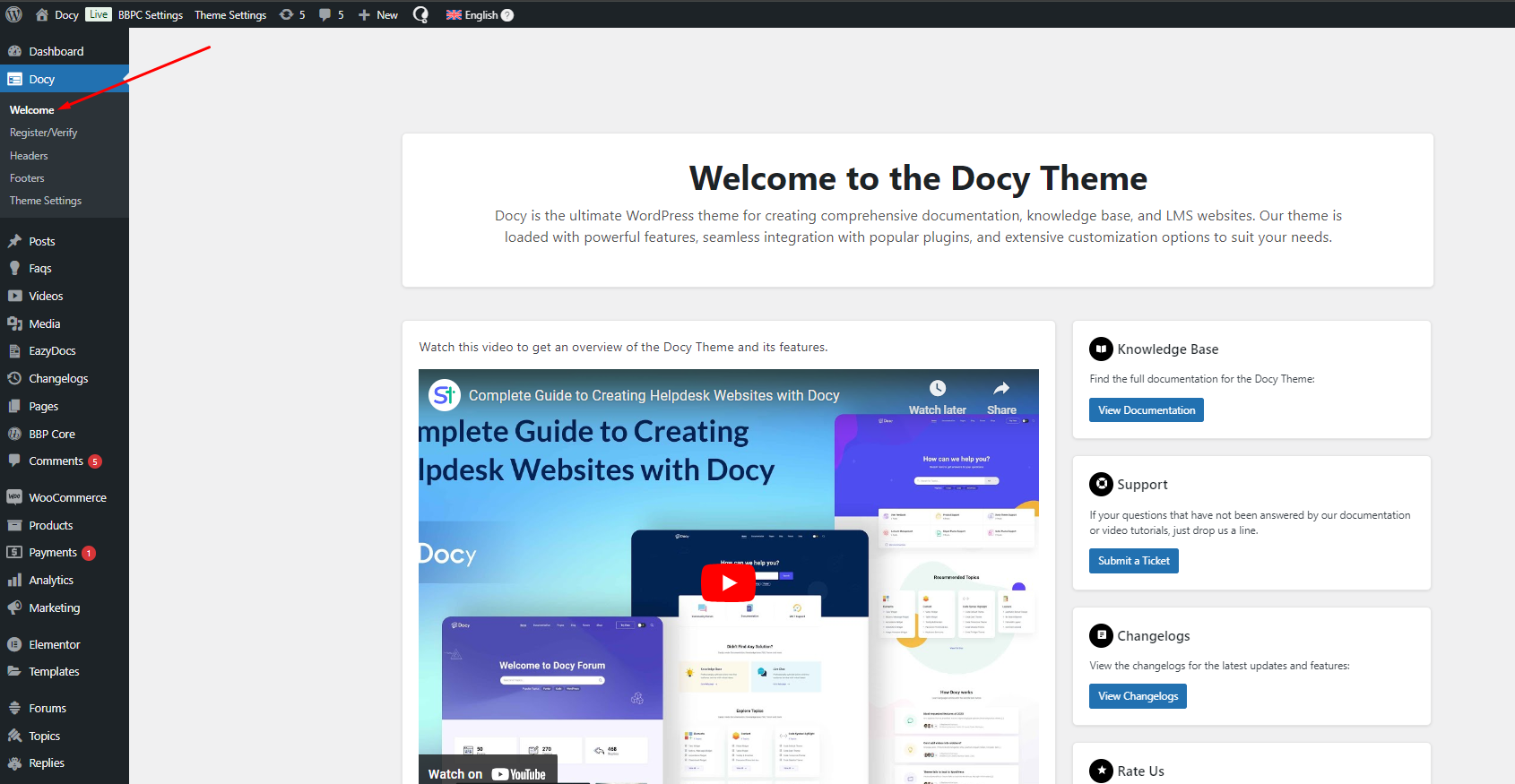Click the Watch on YouTube link

tap(487, 774)
